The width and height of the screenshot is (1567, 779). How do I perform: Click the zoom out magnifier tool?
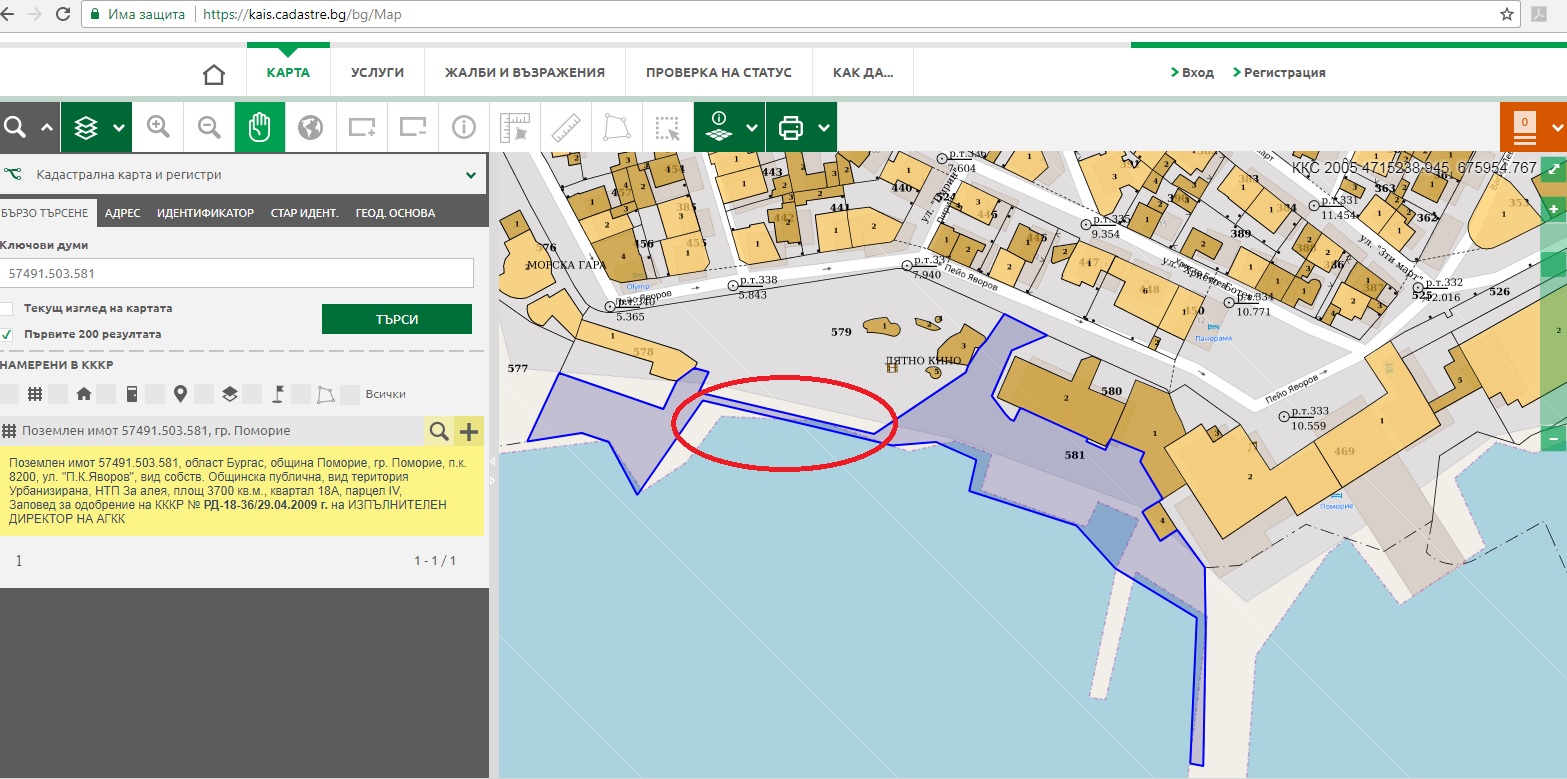pyautogui.click(x=209, y=127)
